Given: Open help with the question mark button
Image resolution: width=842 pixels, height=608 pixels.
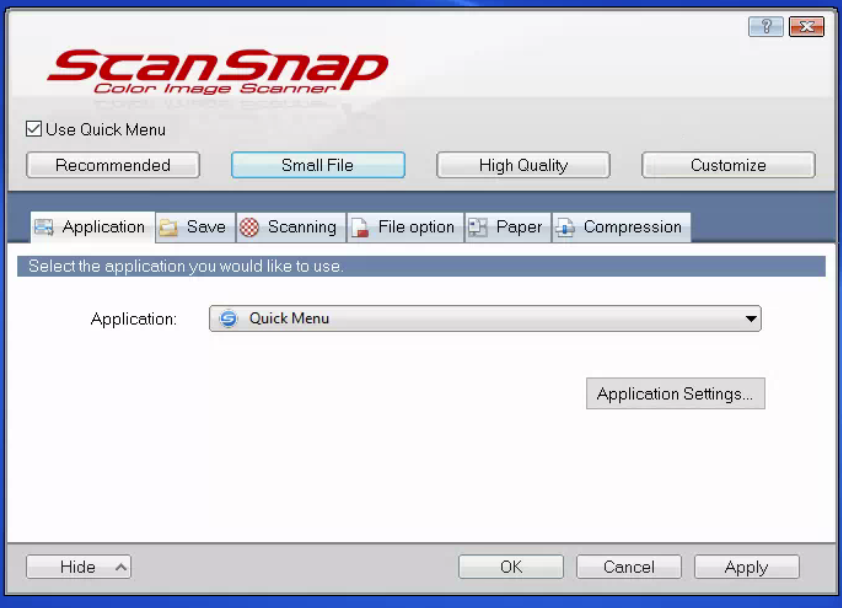Looking at the screenshot, I should coord(766,26).
